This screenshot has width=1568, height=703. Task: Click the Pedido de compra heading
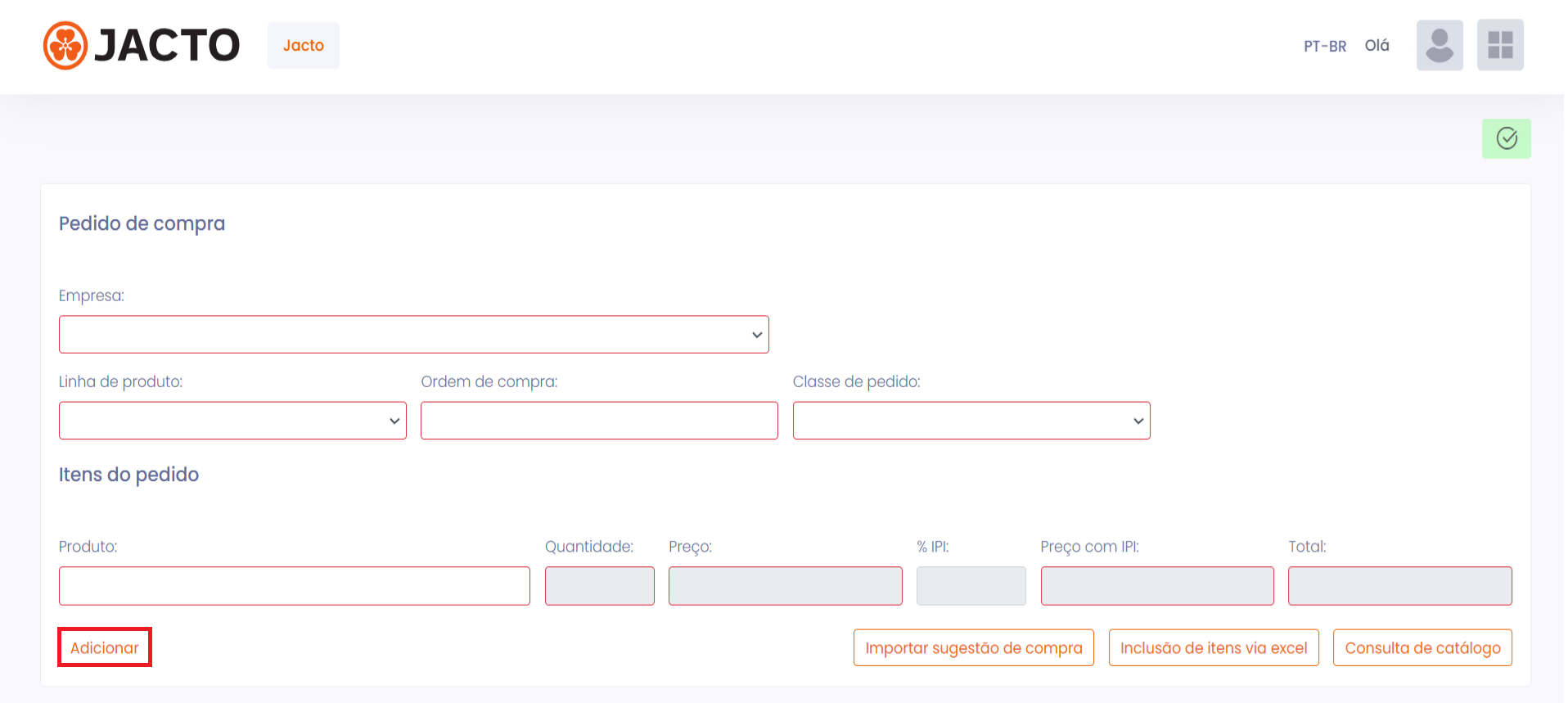tap(142, 223)
